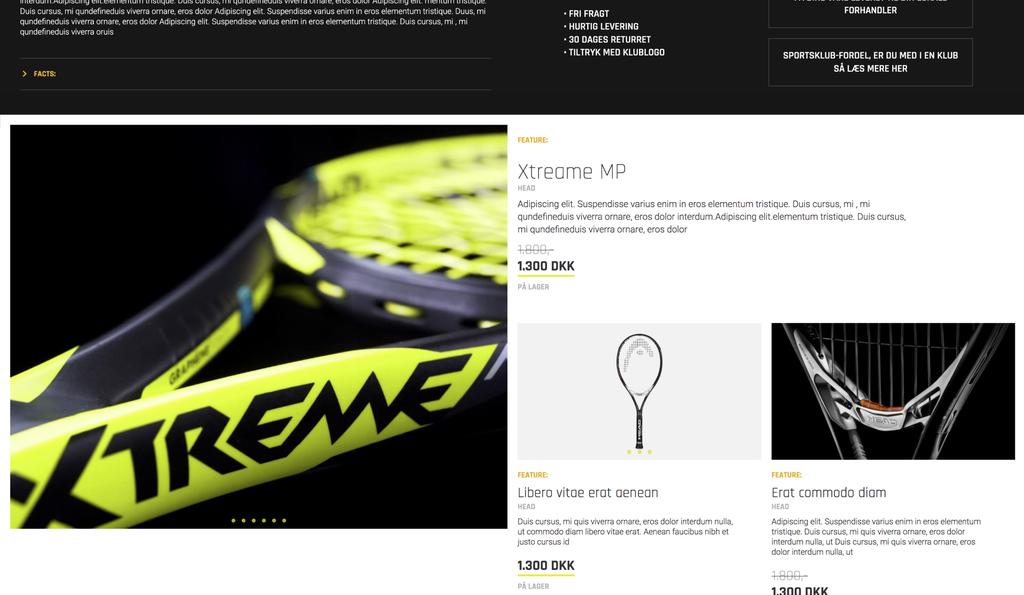Click HEAD brand label under Xtreme MP

526,188
